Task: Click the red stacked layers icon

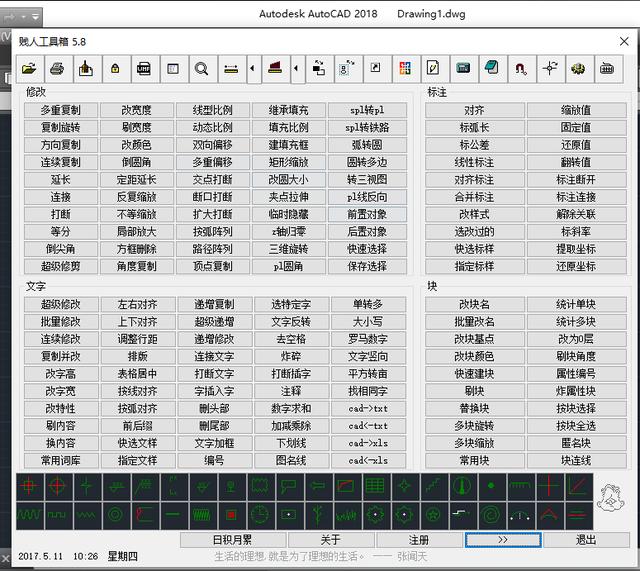Action: pyautogui.click(x=275, y=69)
